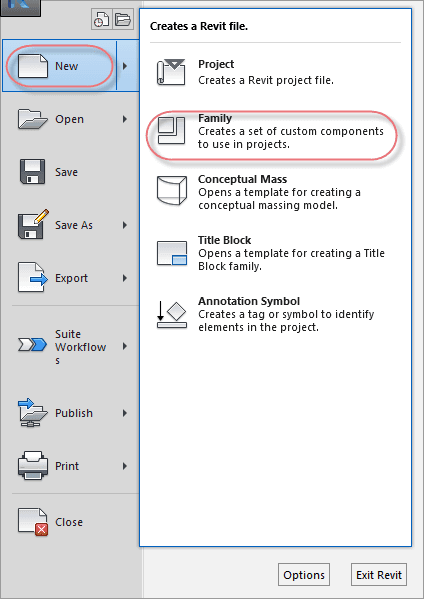Expand the Export submenu arrow

click(125, 278)
